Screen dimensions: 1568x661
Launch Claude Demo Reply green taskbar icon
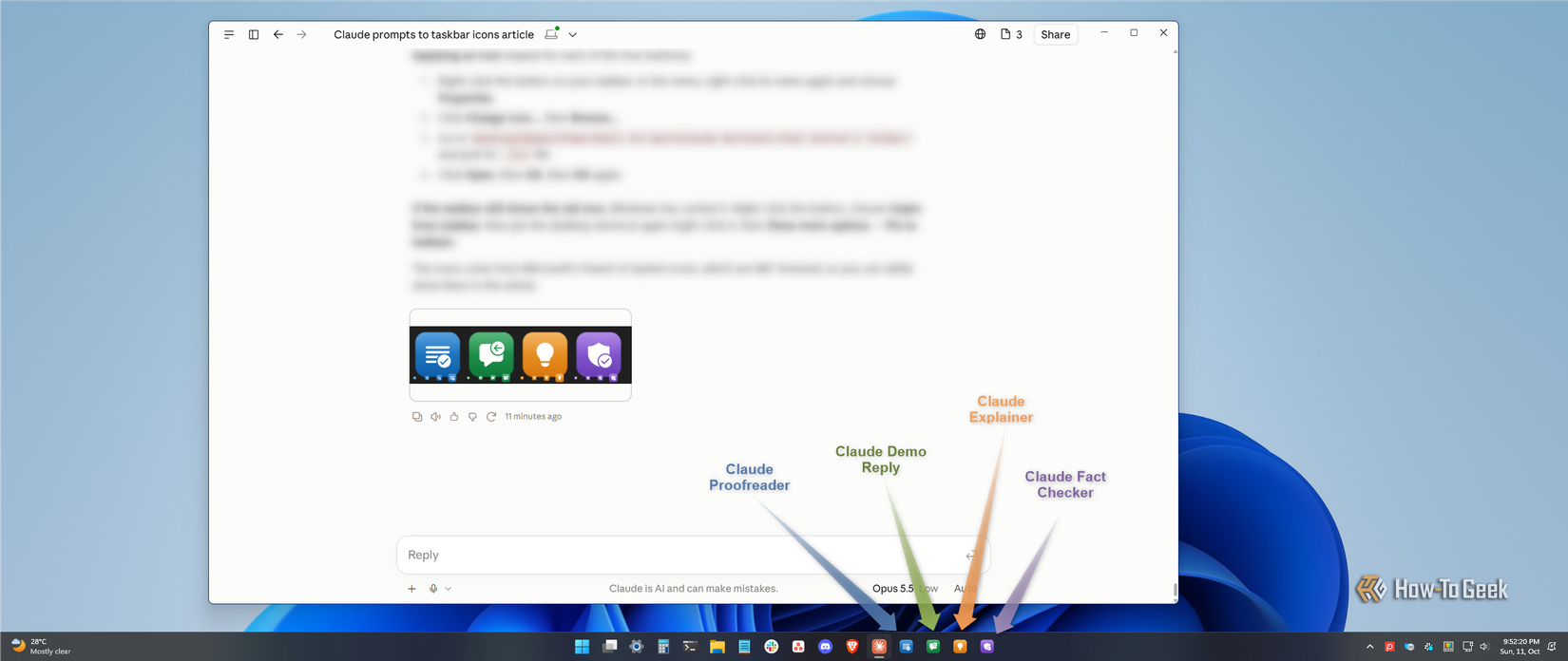[x=933, y=647]
